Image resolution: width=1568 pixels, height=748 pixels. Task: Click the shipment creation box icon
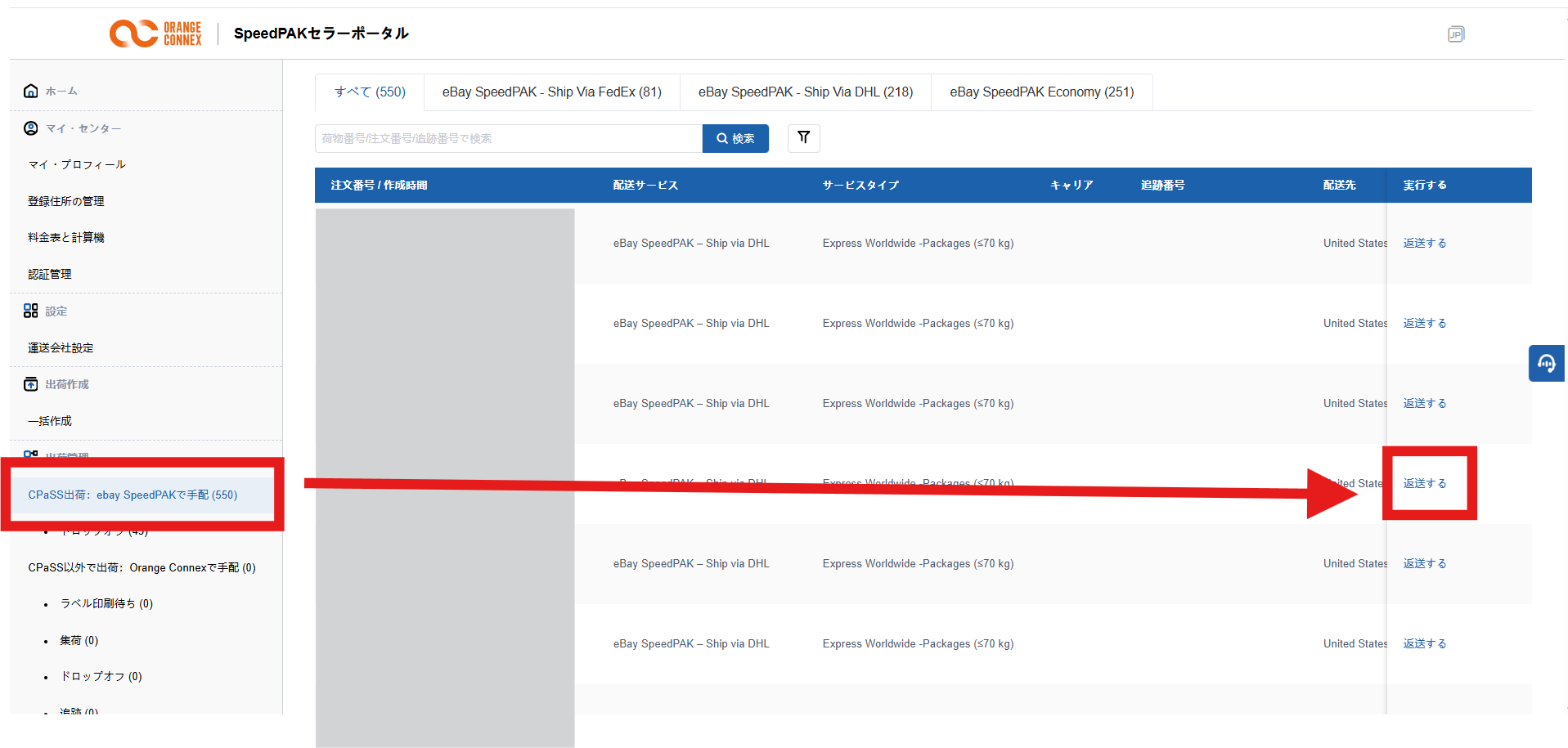[31, 384]
